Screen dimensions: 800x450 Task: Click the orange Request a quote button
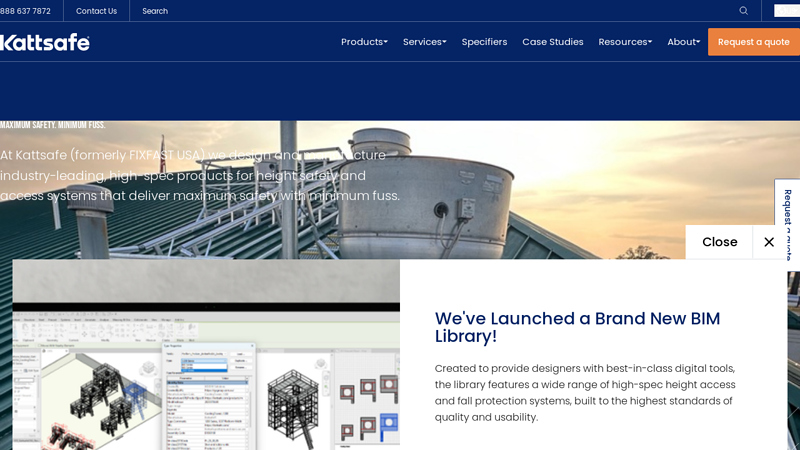point(753,42)
